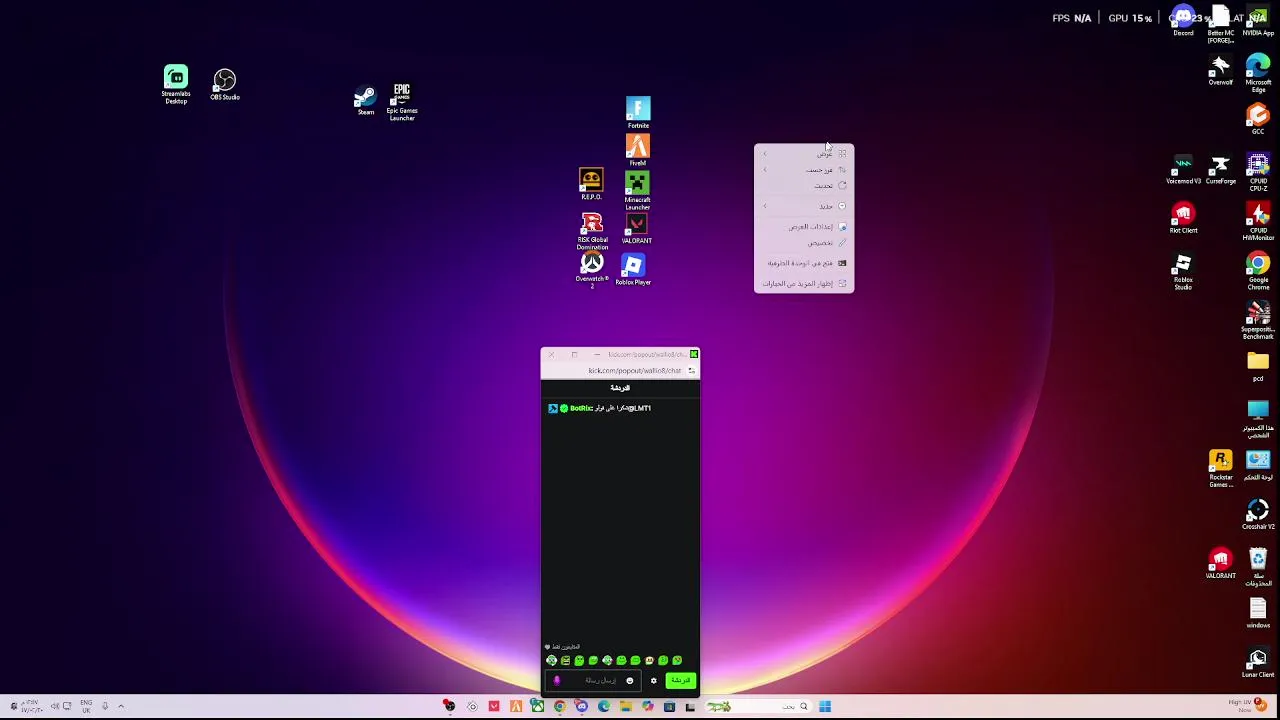Select Epic Games Launcher desktop icon
The width and height of the screenshot is (1280, 720).
click(402, 102)
